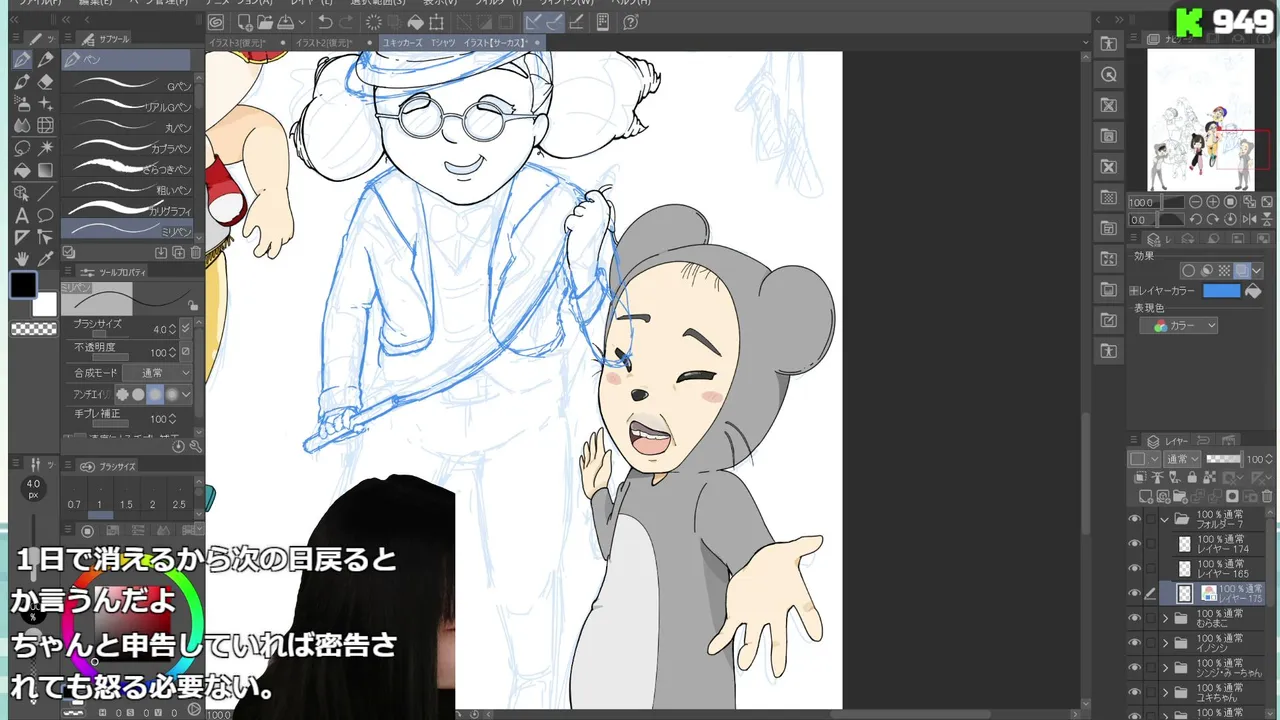Delete the selected layer via trash icon
The image size is (1280, 720).
(1265, 496)
